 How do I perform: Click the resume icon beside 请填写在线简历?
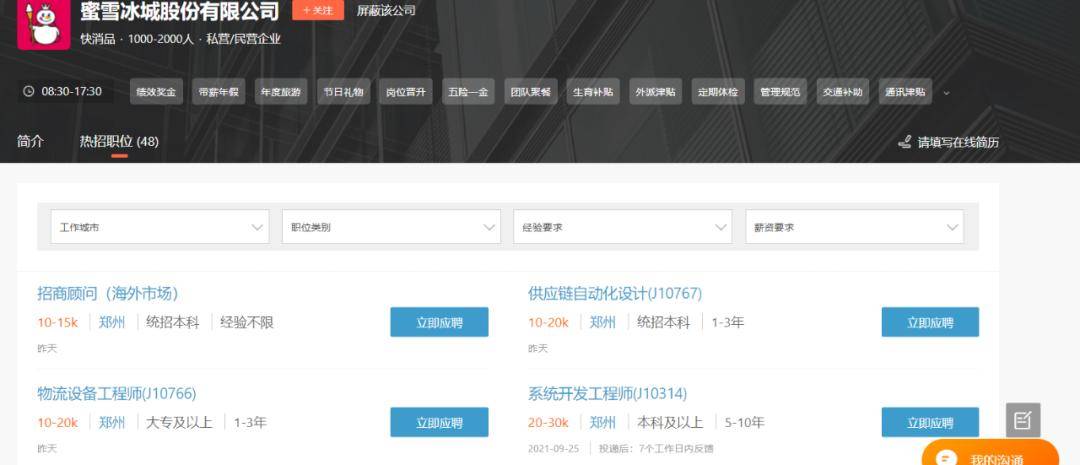click(x=905, y=143)
